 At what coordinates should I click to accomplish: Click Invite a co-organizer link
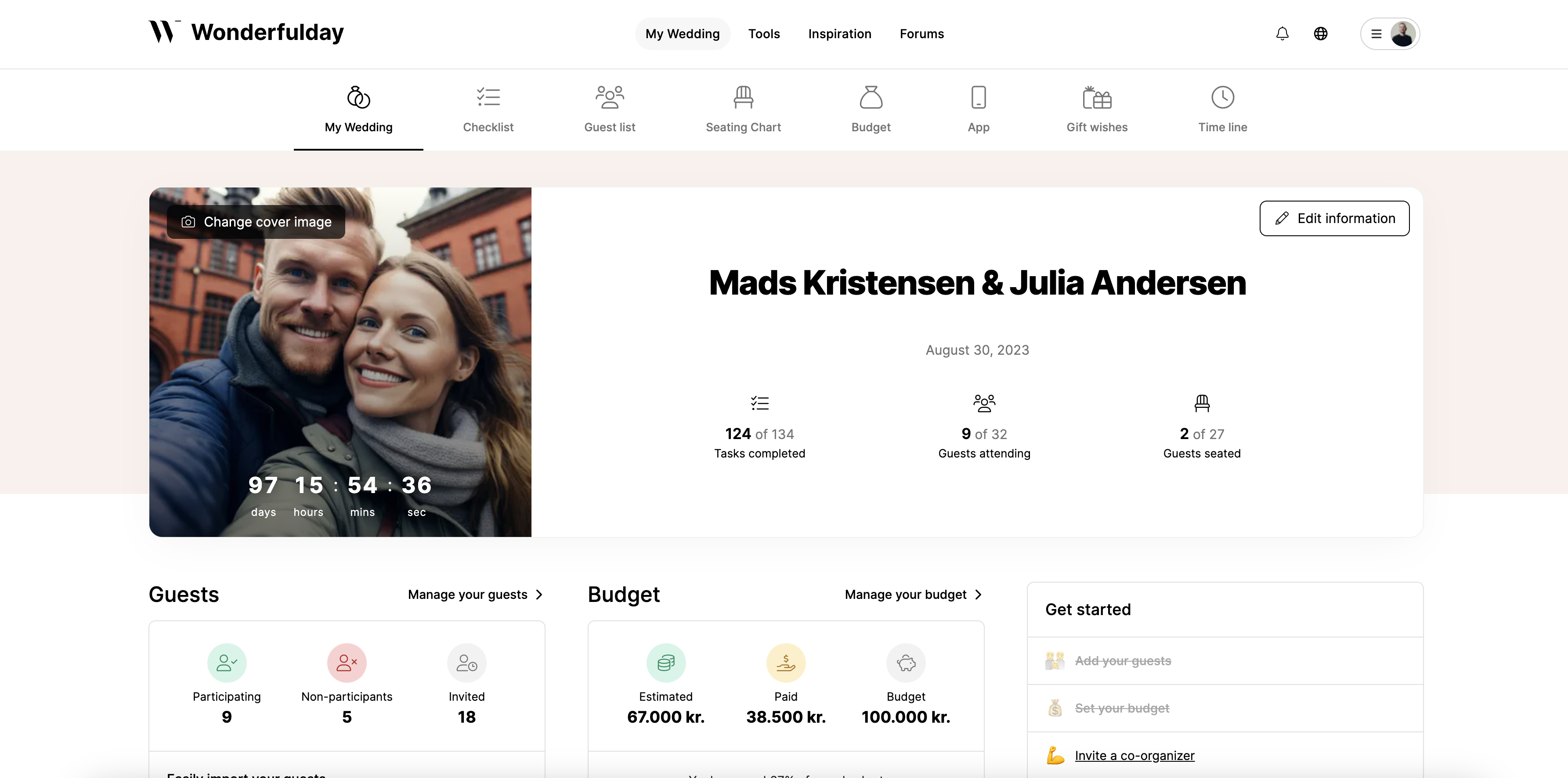click(1134, 756)
